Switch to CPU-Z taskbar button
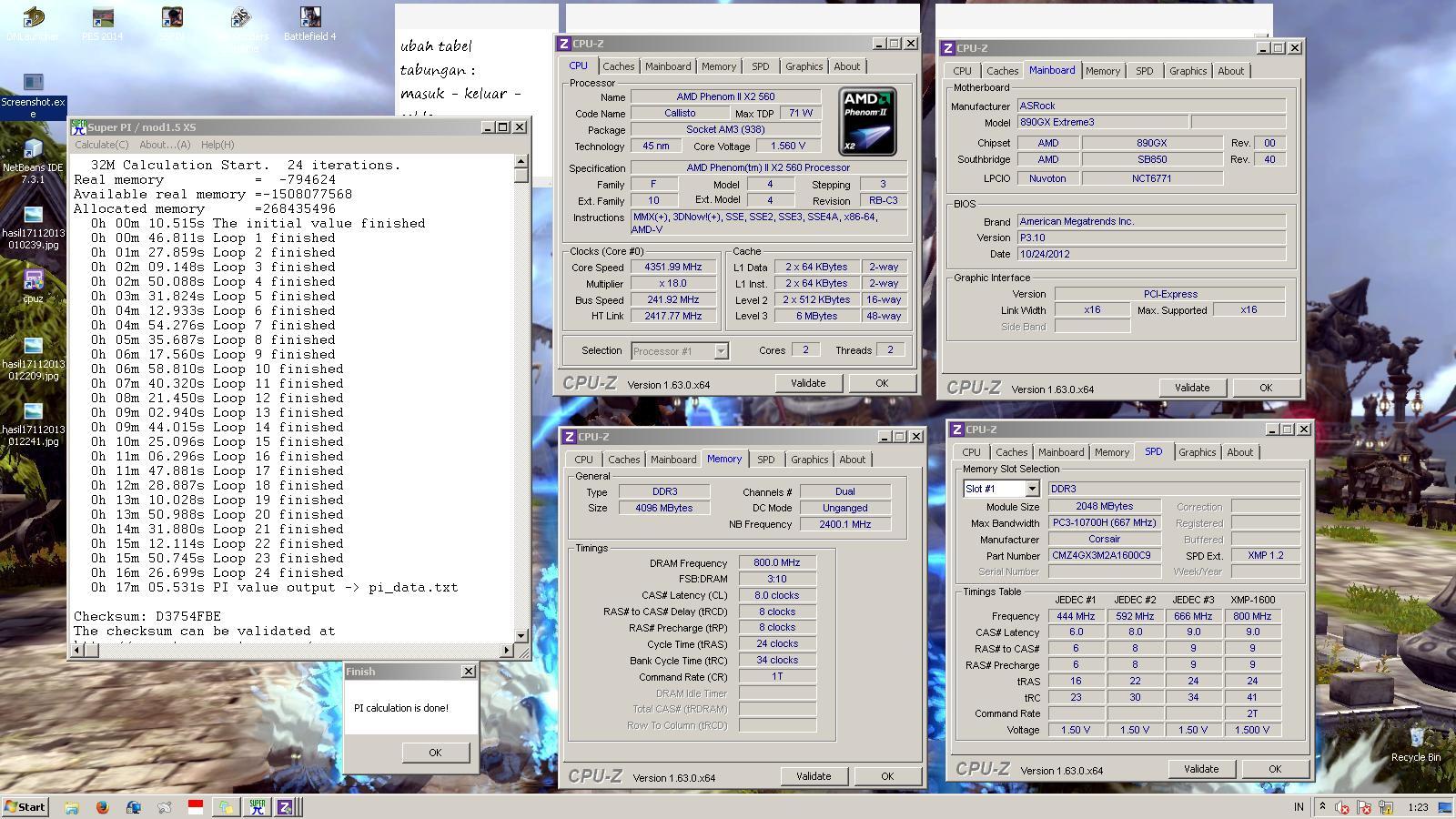 coord(286,806)
